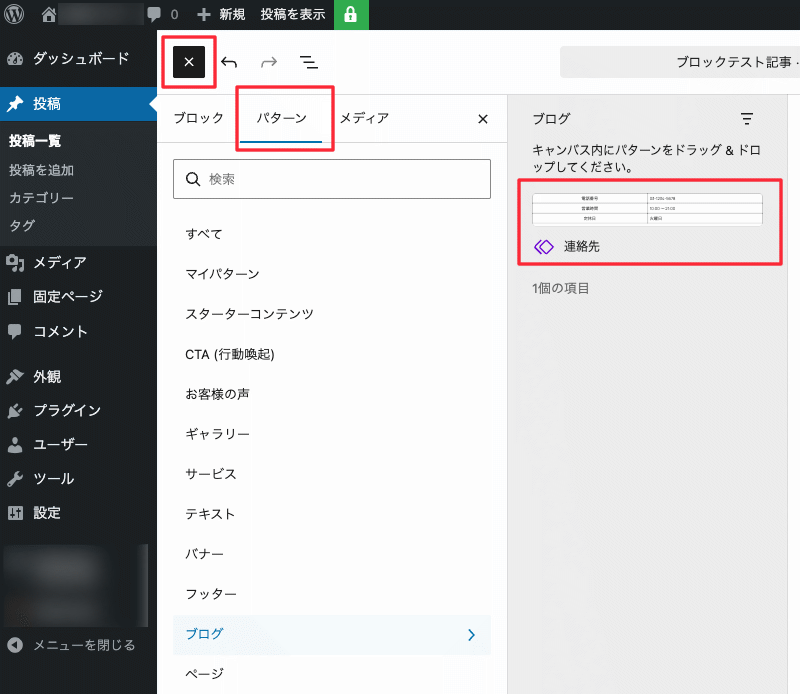The width and height of the screenshot is (800, 694).
Task: Open 外観 via the appearance brush icon
Action: point(14,376)
